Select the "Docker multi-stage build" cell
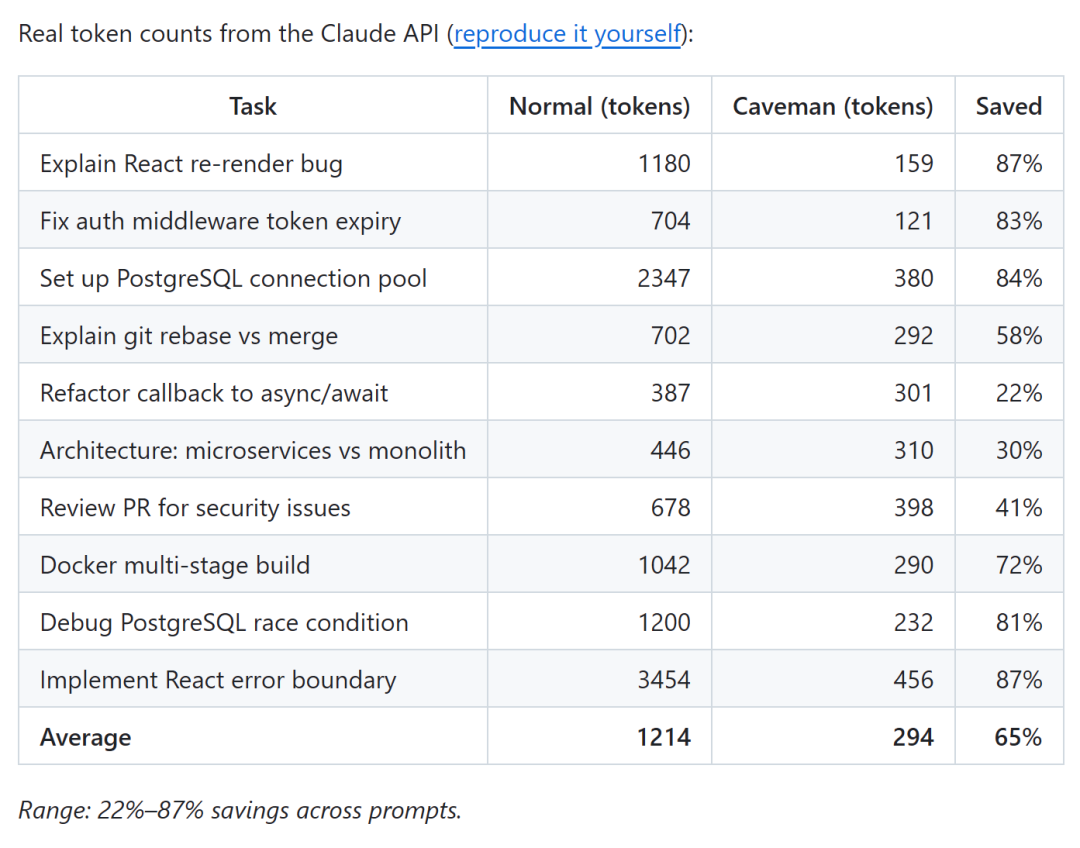This screenshot has height=848, width=1080. click(x=175, y=565)
